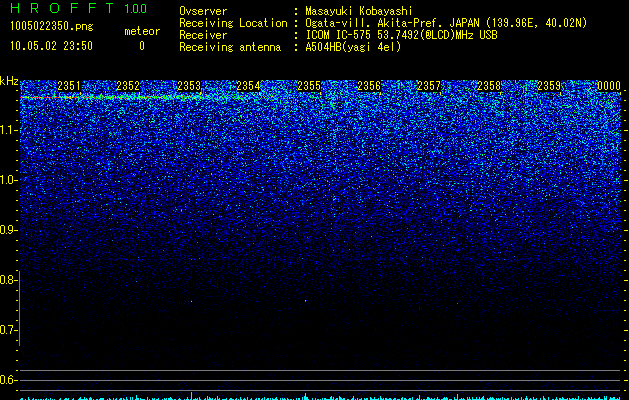This screenshot has height=400, width=629.
Task: Click the 0.7 frequency axis label
Action: pyautogui.click(x=8, y=330)
